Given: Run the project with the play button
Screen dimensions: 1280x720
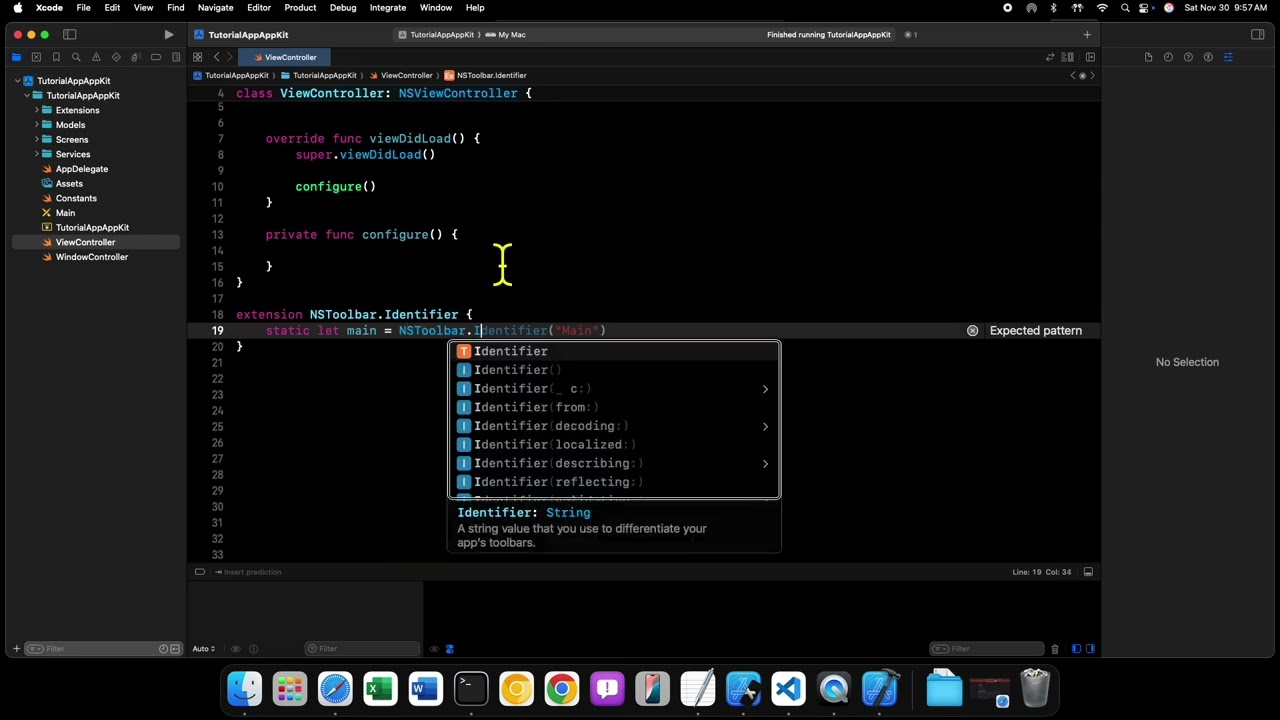Looking at the screenshot, I should pyautogui.click(x=169, y=35).
